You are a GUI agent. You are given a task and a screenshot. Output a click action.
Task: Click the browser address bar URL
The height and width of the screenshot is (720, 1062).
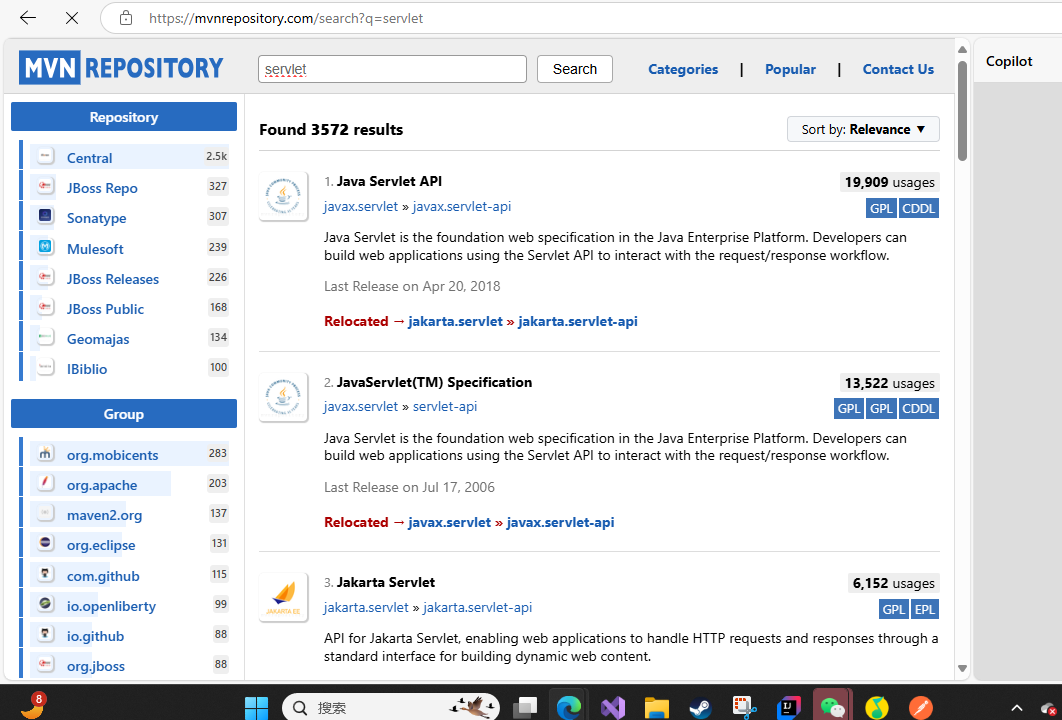286,18
